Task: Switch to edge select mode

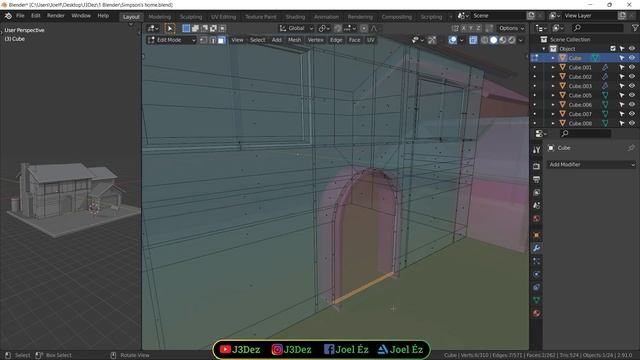Action: pos(212,40)
